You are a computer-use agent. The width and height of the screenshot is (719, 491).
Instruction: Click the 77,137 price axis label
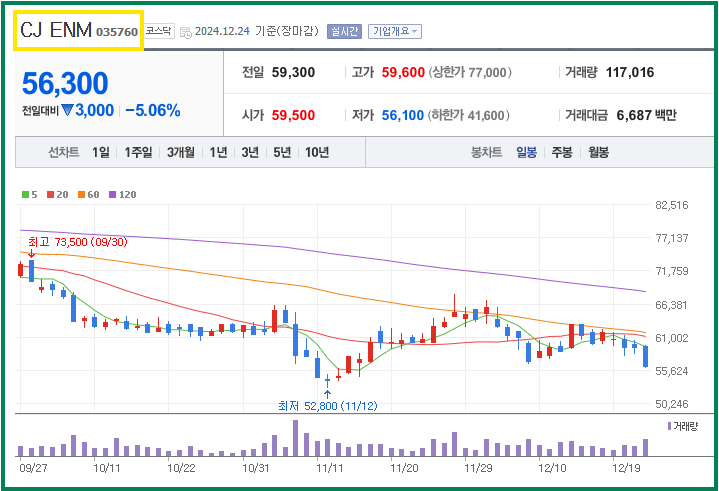click(672, 238)
